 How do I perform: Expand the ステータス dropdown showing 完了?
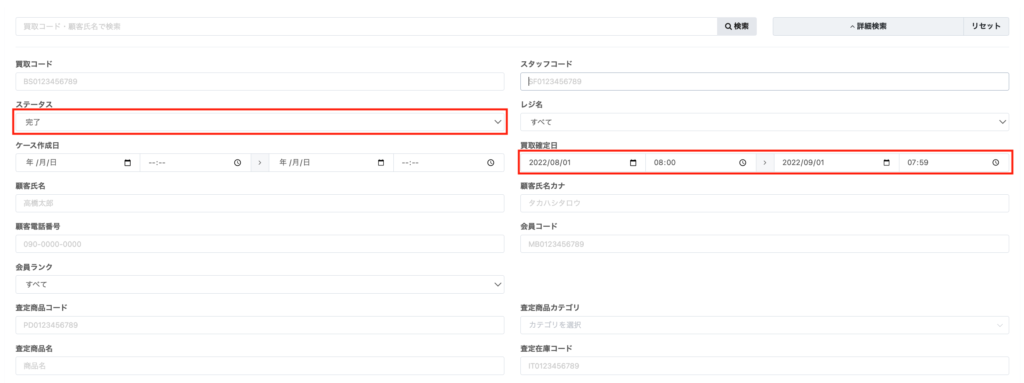(x=260, y=122)
